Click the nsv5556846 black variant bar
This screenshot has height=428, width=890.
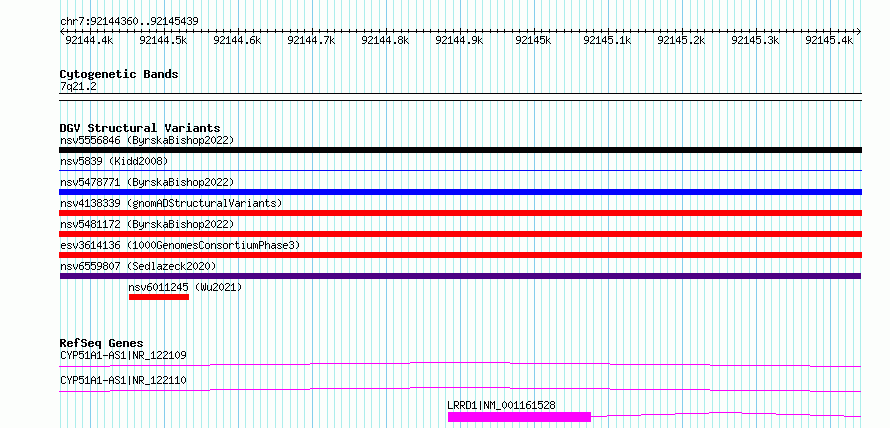460,150
